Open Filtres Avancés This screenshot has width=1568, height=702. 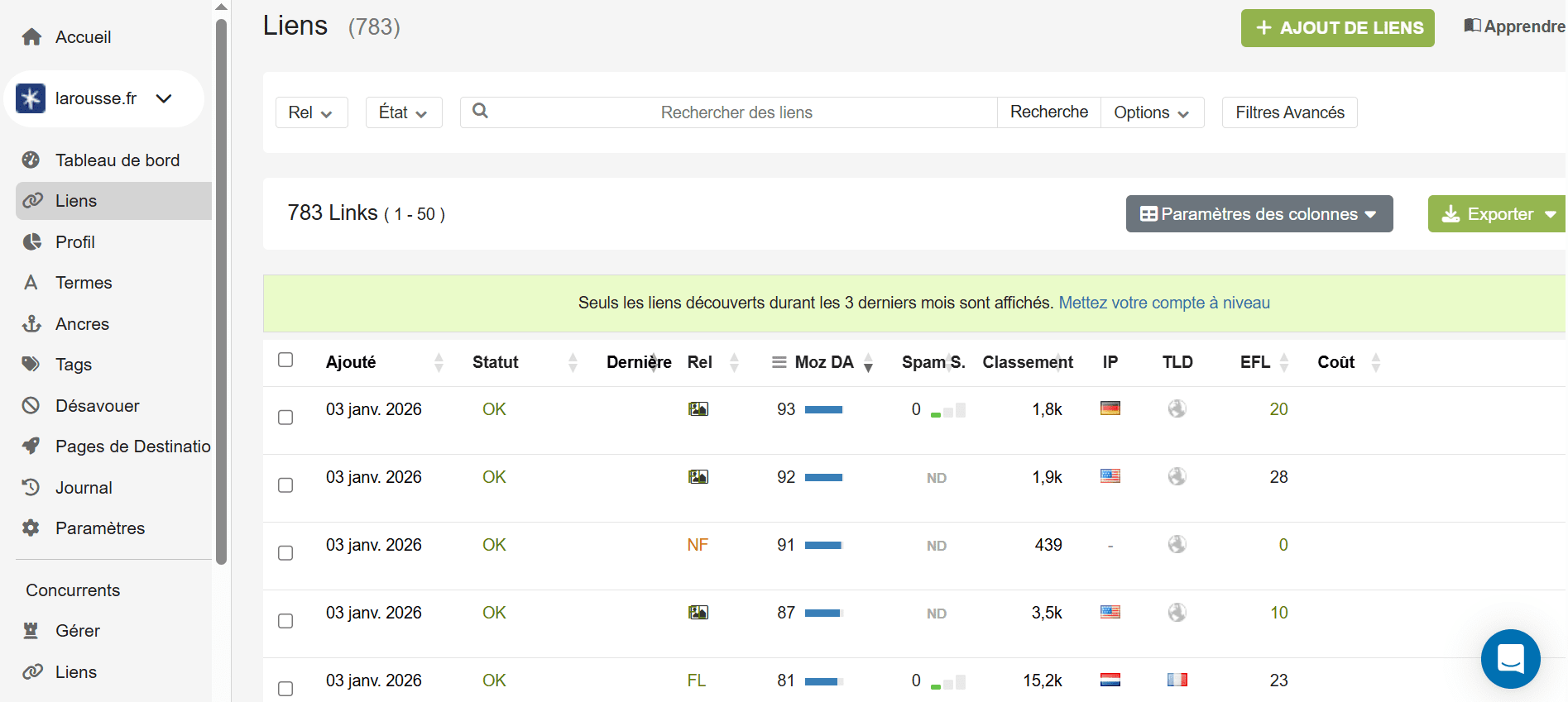coord(1290,112)
